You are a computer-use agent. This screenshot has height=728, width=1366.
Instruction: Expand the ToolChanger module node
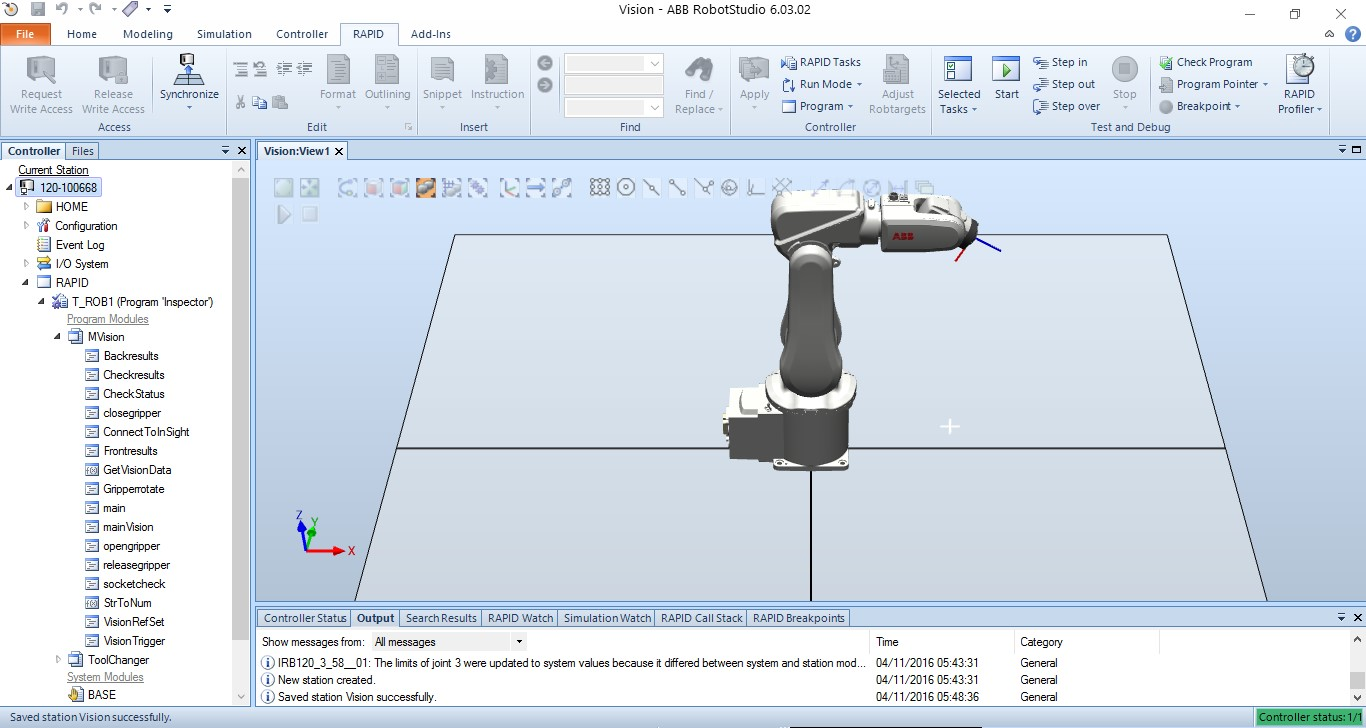pos(58,660)
